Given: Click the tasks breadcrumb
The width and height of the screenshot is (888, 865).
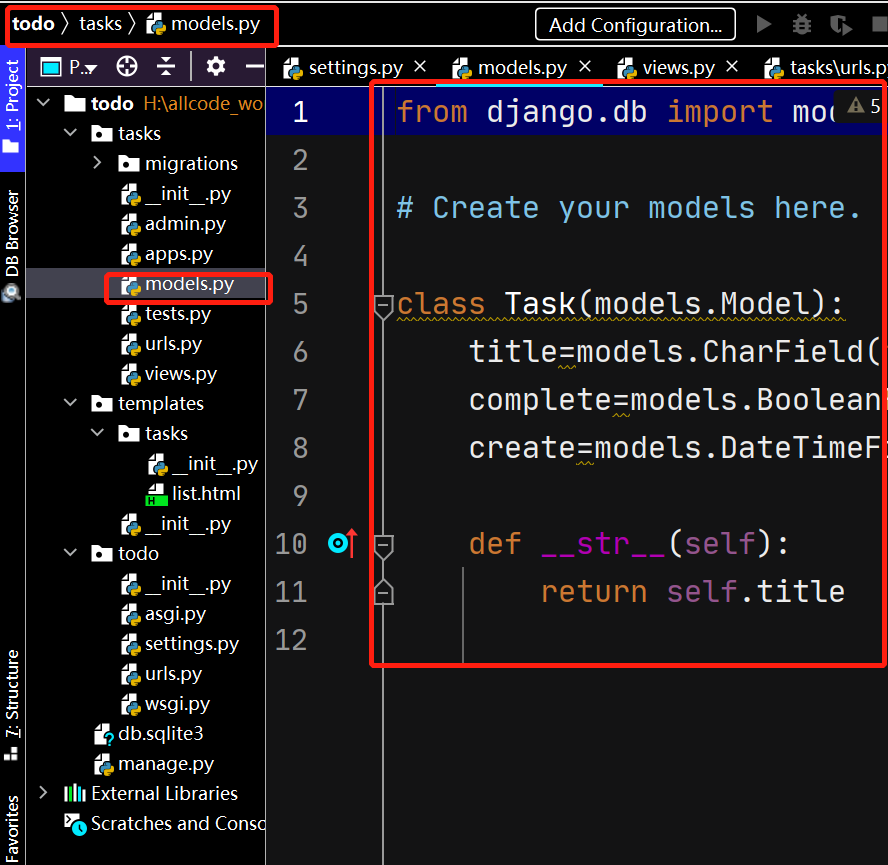Looking at the screenshot, I should pyautogui.click(x=100, y=24).
